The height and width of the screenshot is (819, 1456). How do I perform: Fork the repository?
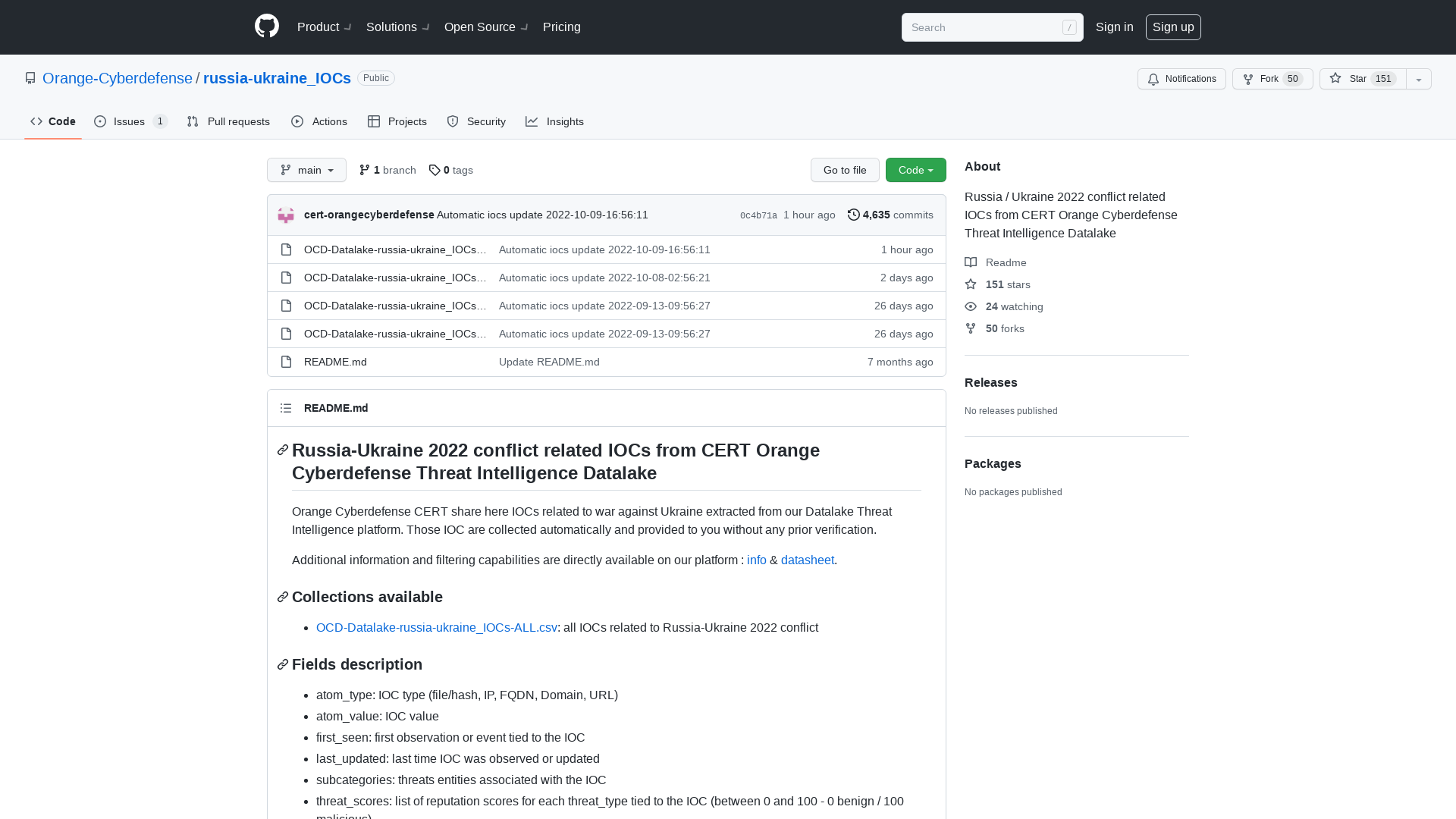(1272, 79)
